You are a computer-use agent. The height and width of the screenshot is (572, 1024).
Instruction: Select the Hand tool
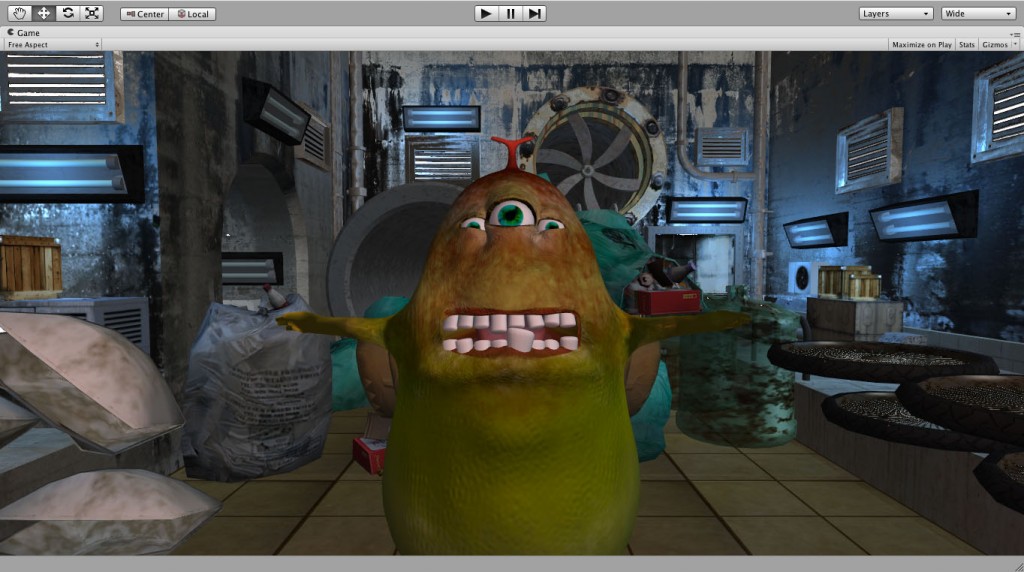[20, 13]
